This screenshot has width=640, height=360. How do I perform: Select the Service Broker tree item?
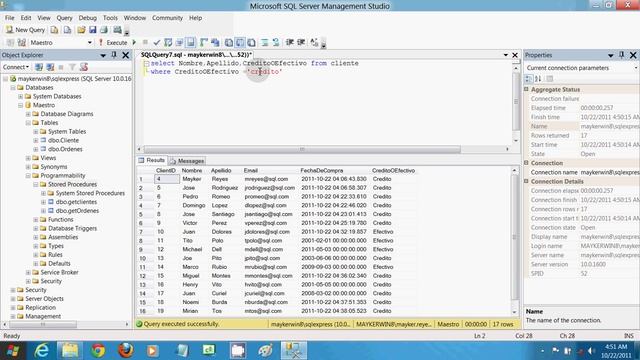click(x=59, y=272)
